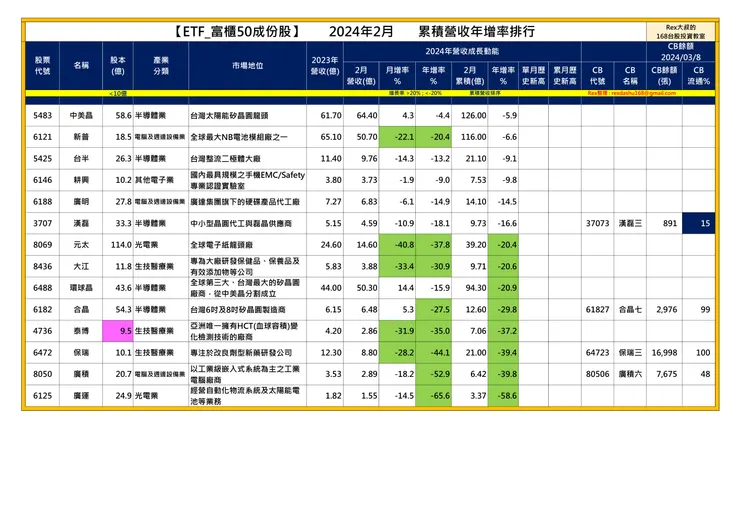This screenshot has height=523, width=740.
Task: Click the 116.00 cumulative revenue cell
Action: pos(470,137)
